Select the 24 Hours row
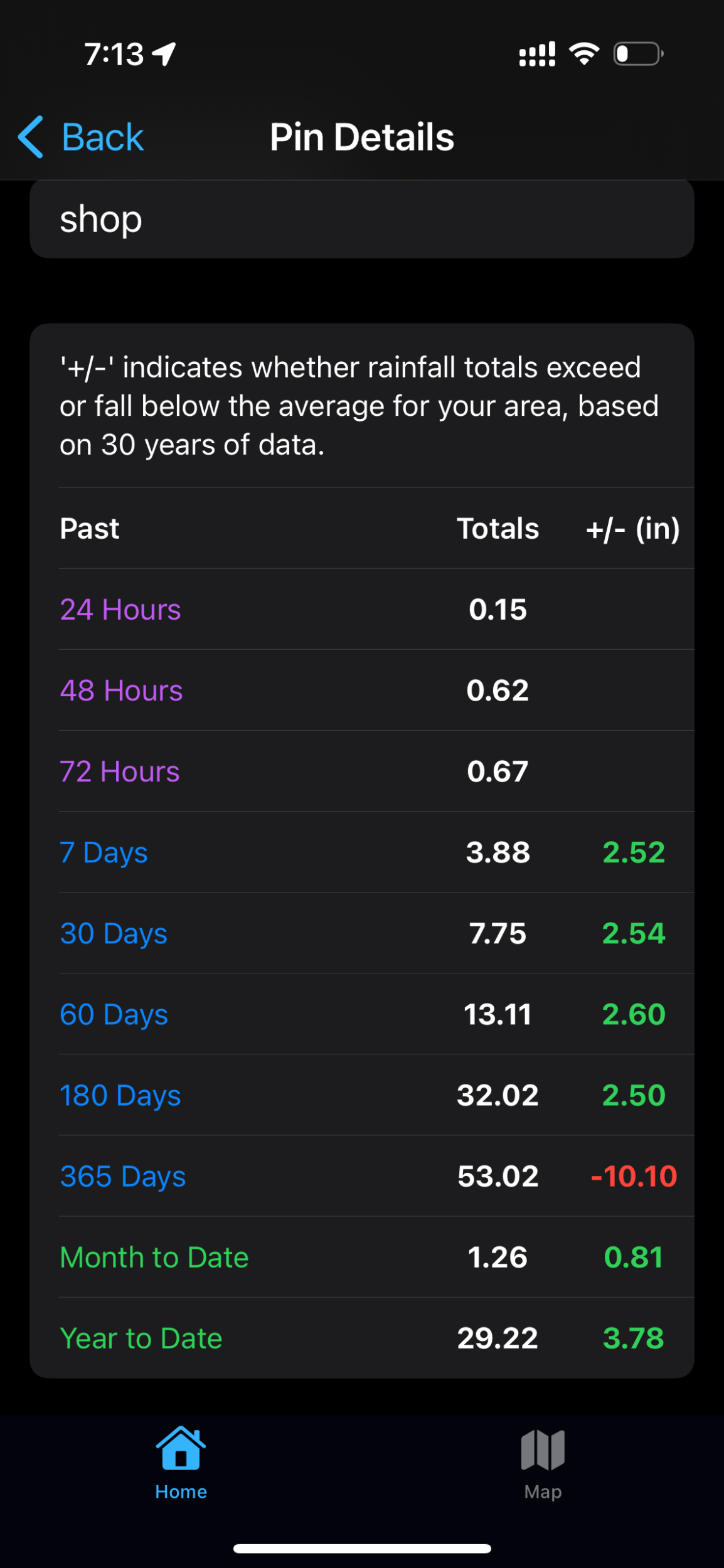The height and width of the screenshot is (1568, 724). (x=376, y=609)
